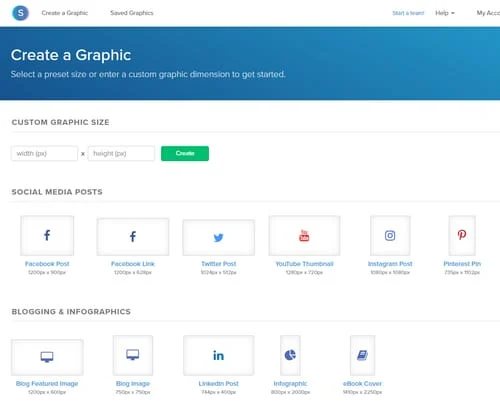Open the Facebook Link text link

click(133, 264)
